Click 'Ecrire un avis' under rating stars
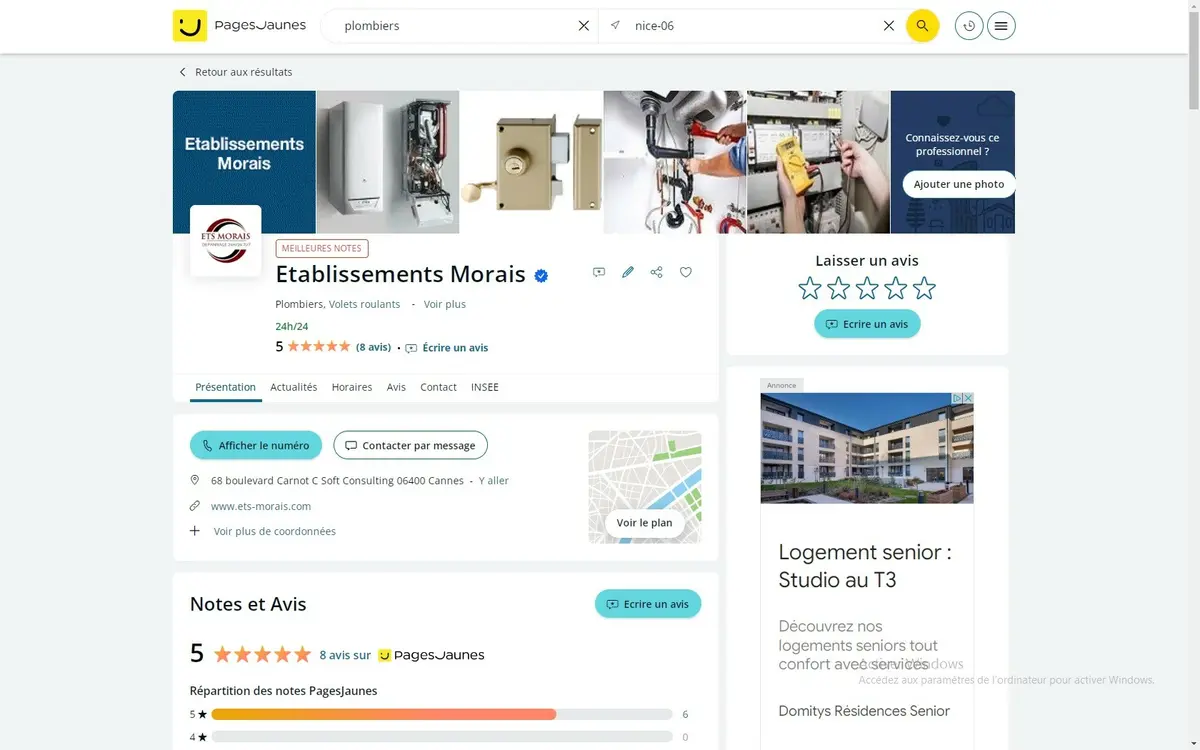Viewport: 1200px width, 750px height. 867,324
